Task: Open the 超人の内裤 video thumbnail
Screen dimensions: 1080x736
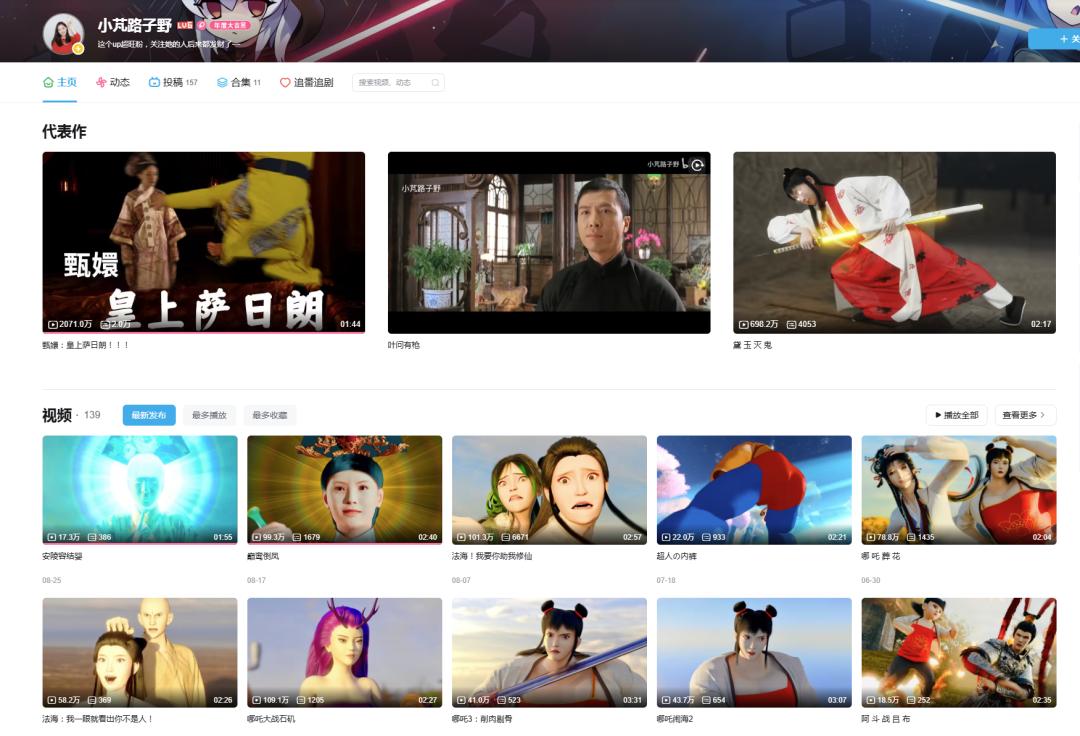Action: point(754,490)
